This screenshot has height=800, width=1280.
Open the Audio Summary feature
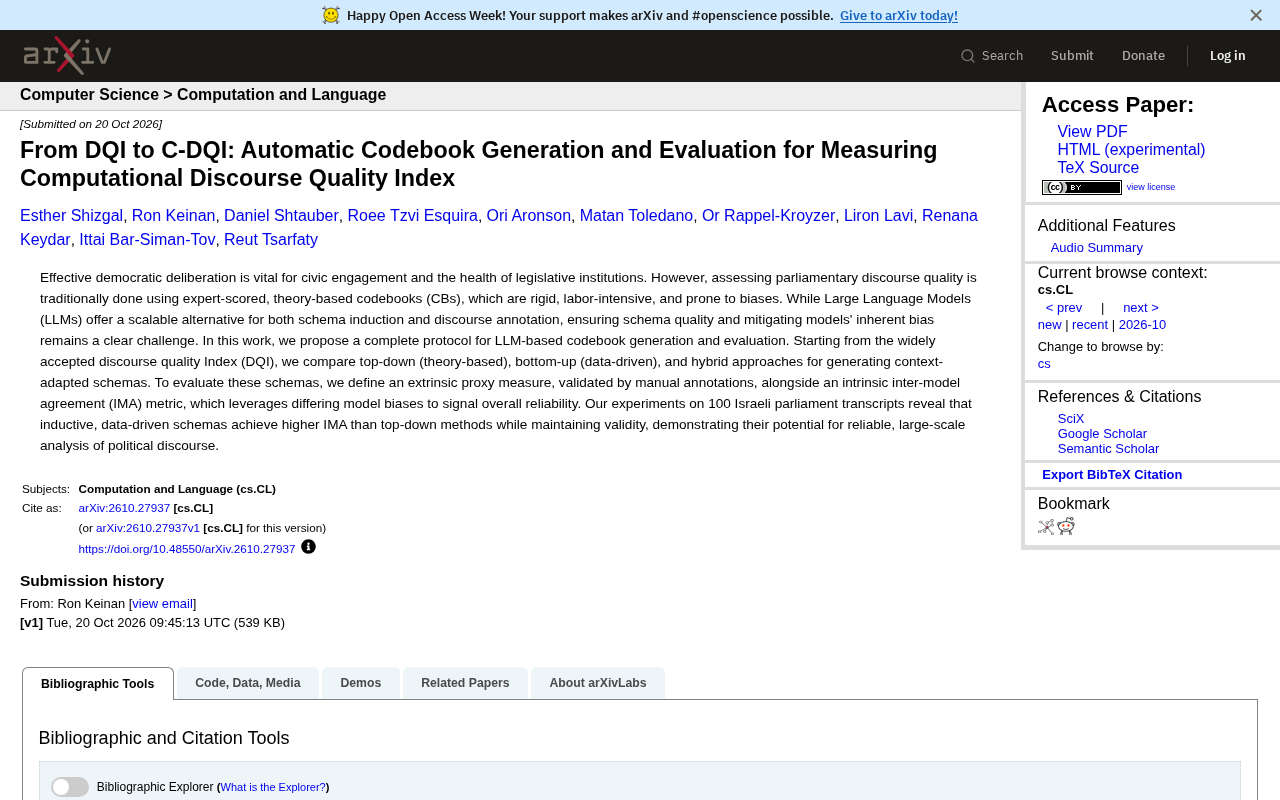coord(1097,248)
